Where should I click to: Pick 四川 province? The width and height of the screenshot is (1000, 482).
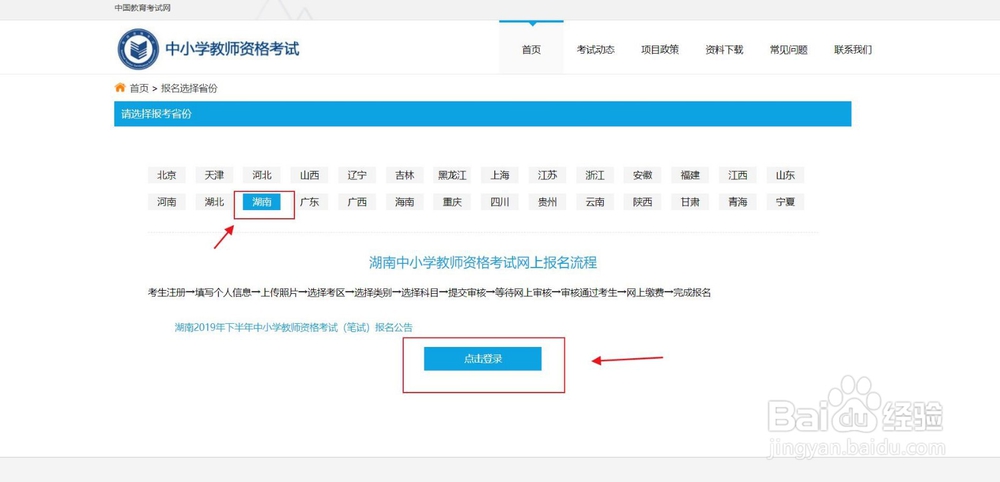(500, 202)
